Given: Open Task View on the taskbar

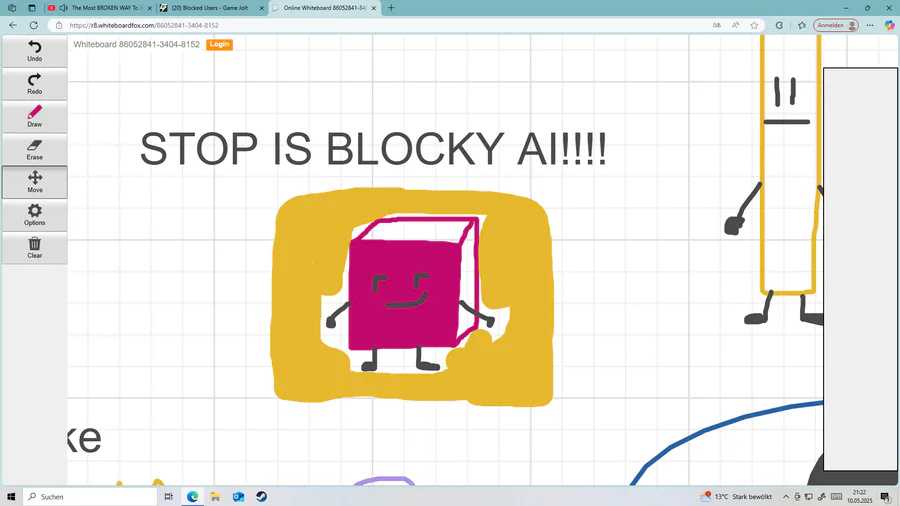Looking at the screenshot, I should [x=168, y=496].
